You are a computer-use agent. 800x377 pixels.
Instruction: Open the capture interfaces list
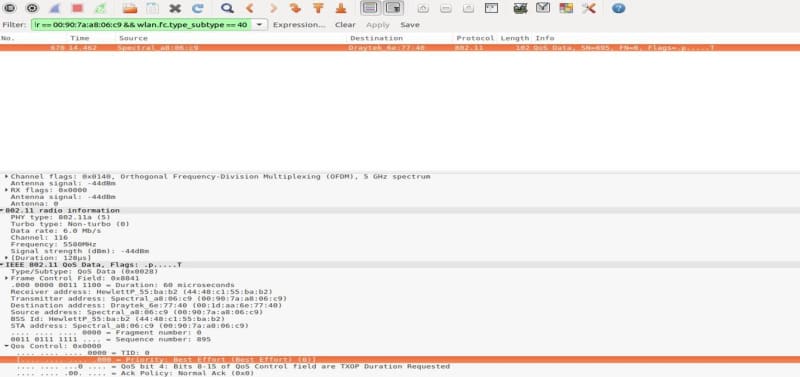10,8
